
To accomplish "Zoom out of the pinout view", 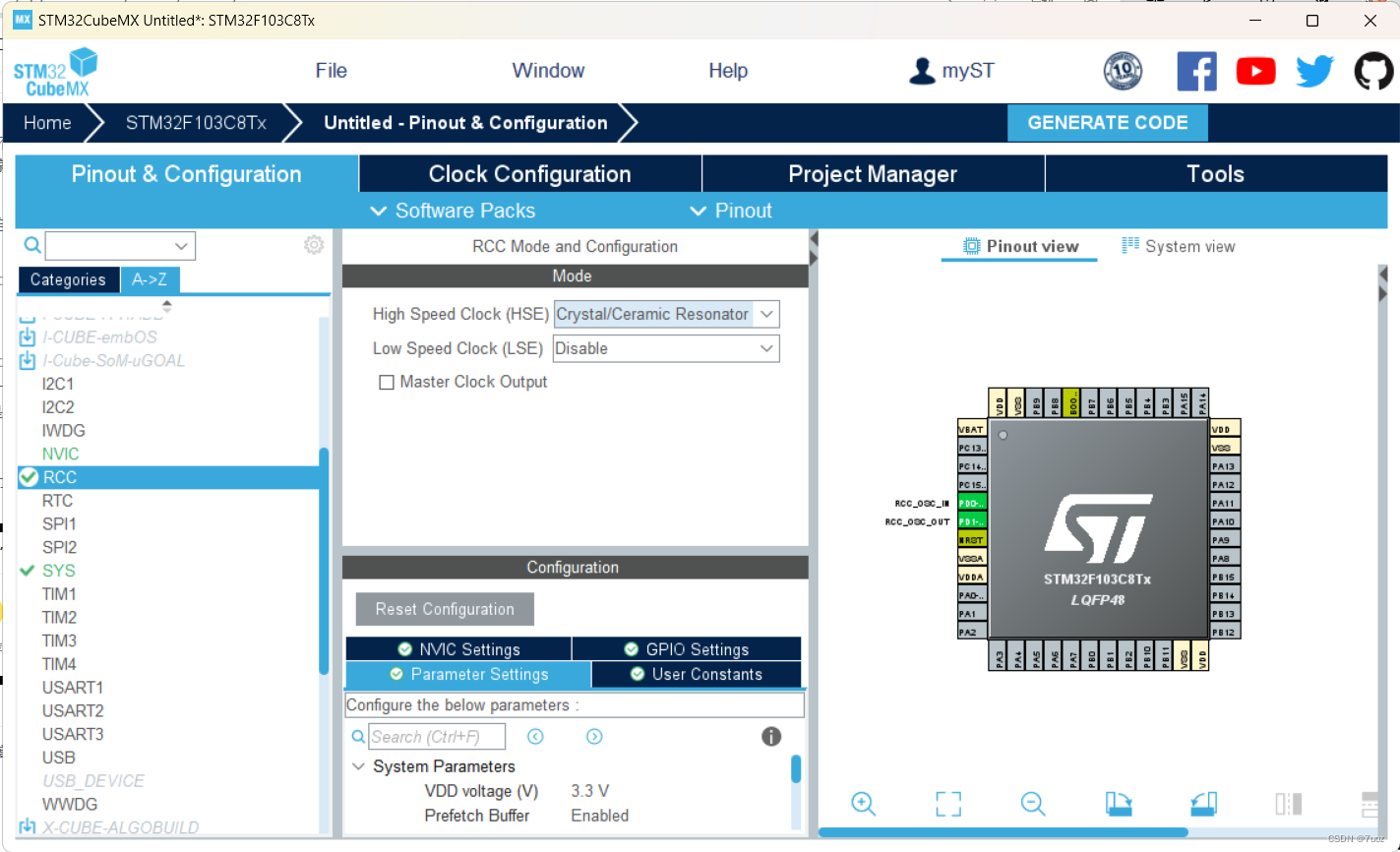I will point(1032,804).
